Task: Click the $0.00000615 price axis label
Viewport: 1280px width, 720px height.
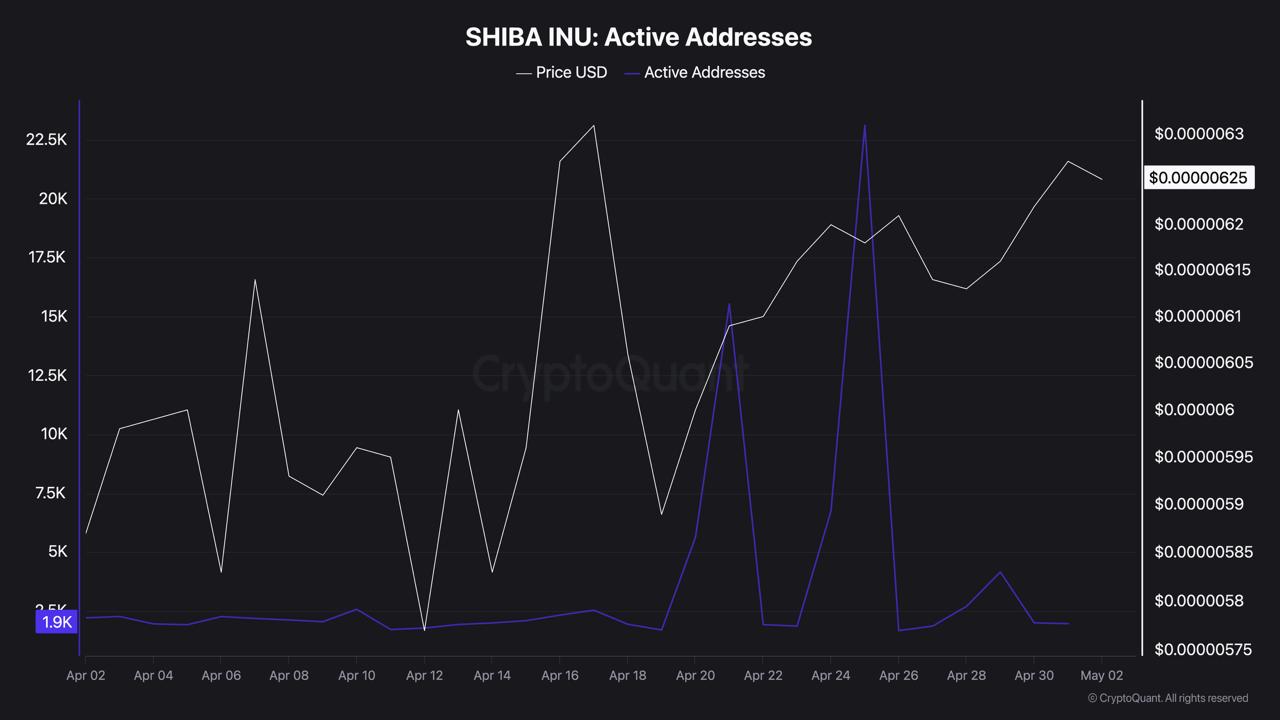Action: point(1202,270)
